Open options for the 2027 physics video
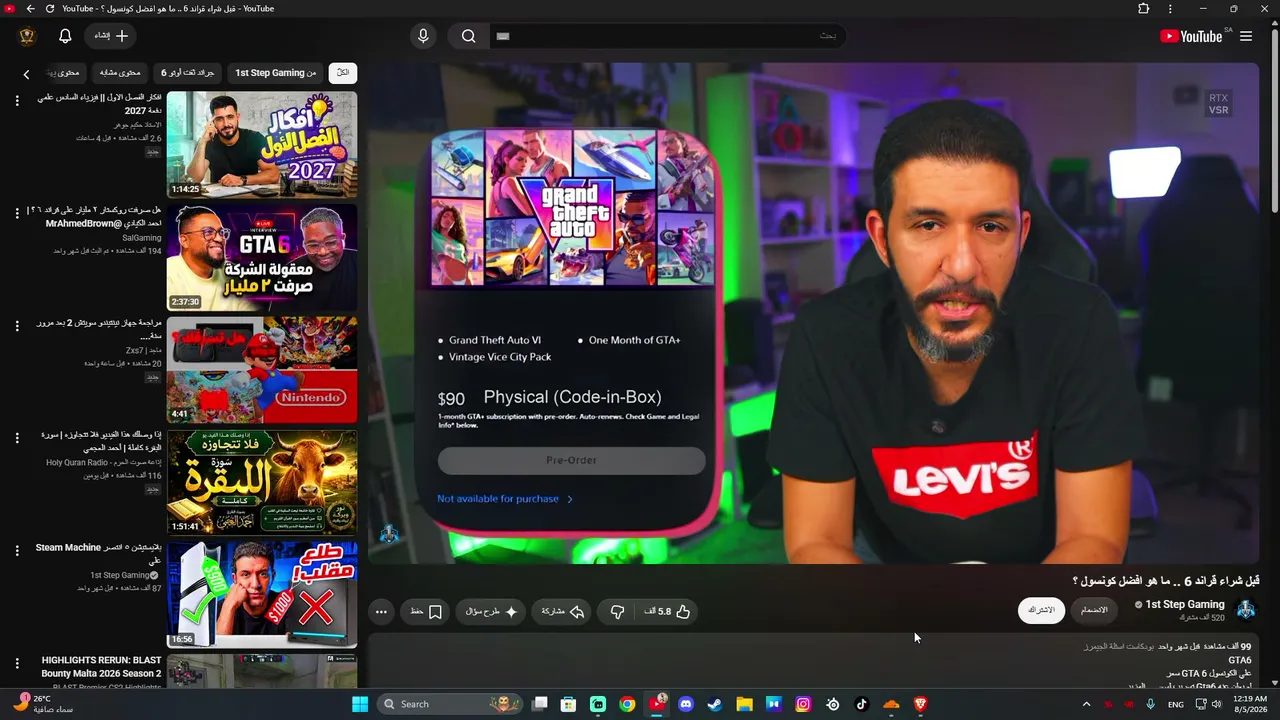1280x720 pixels. (x=17, y=100)
